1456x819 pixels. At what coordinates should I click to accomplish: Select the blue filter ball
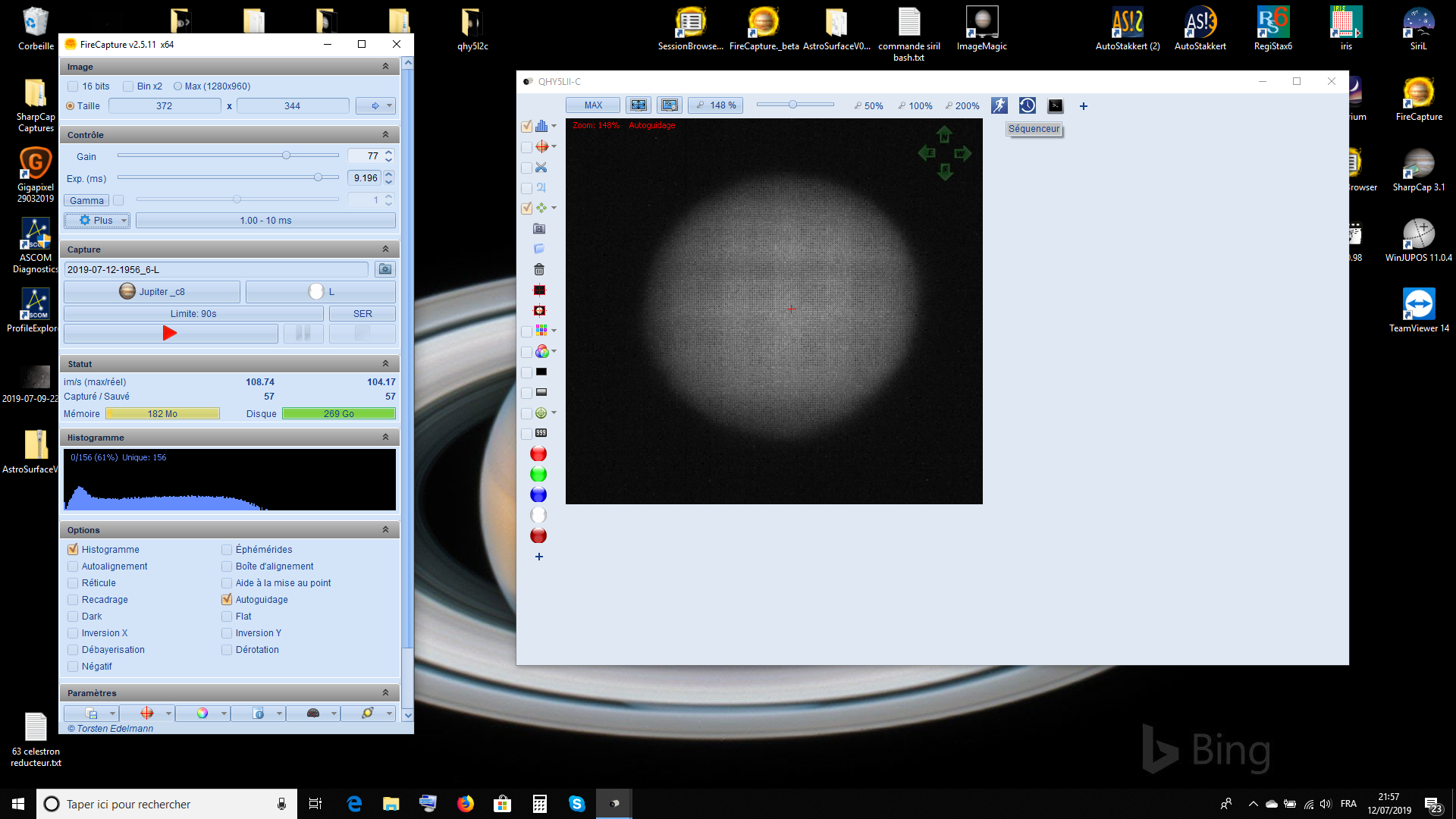coord(538,494)
